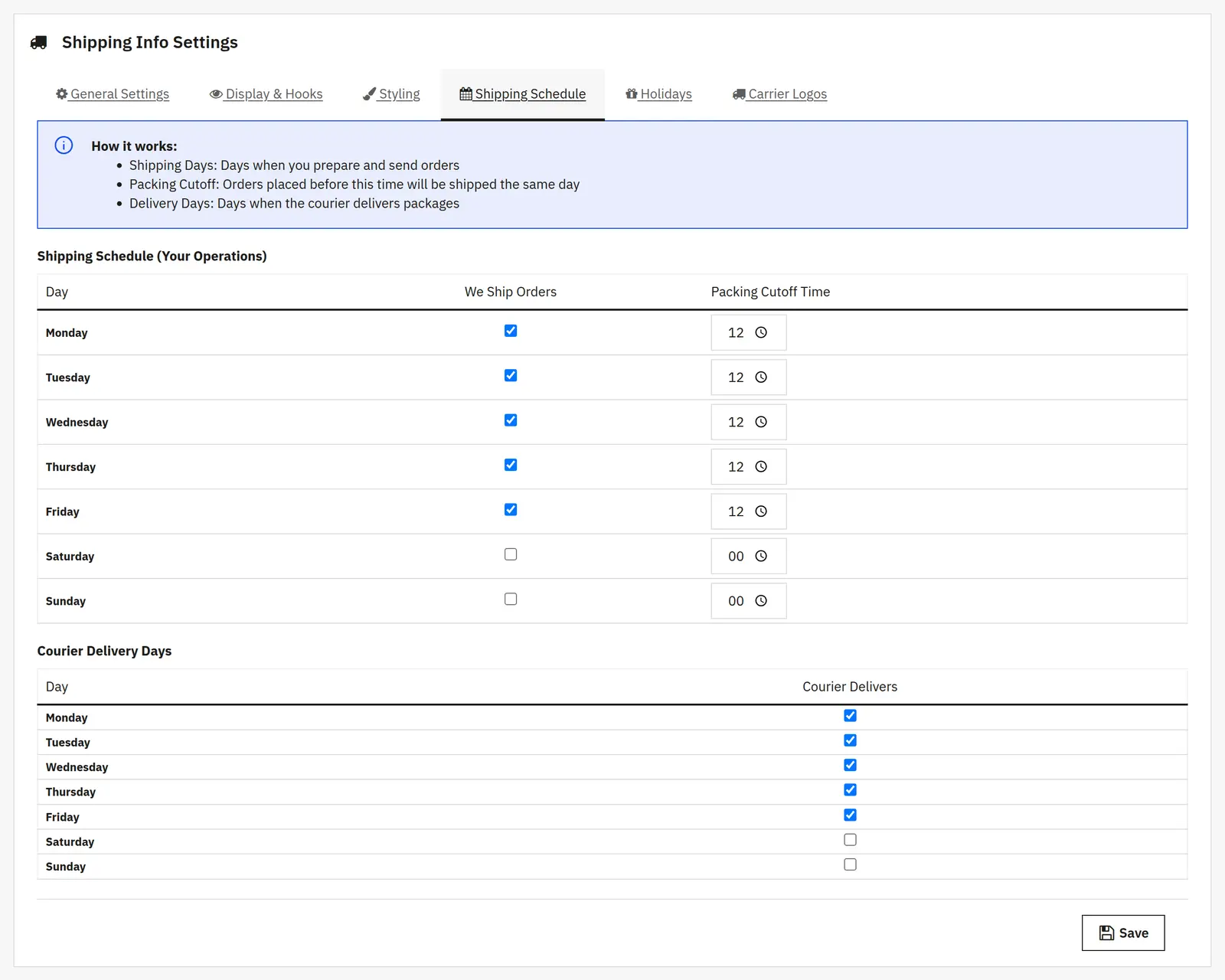Enable We Ship Orders for Saturday

click(511, 554)
